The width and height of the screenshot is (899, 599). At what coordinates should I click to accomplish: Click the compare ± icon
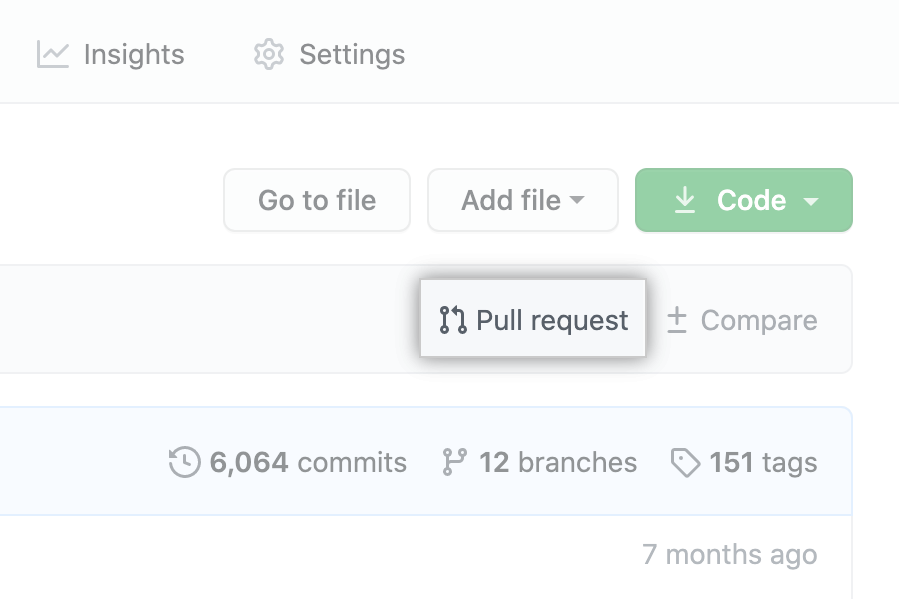pyautogui.click(x=678, y=319)
